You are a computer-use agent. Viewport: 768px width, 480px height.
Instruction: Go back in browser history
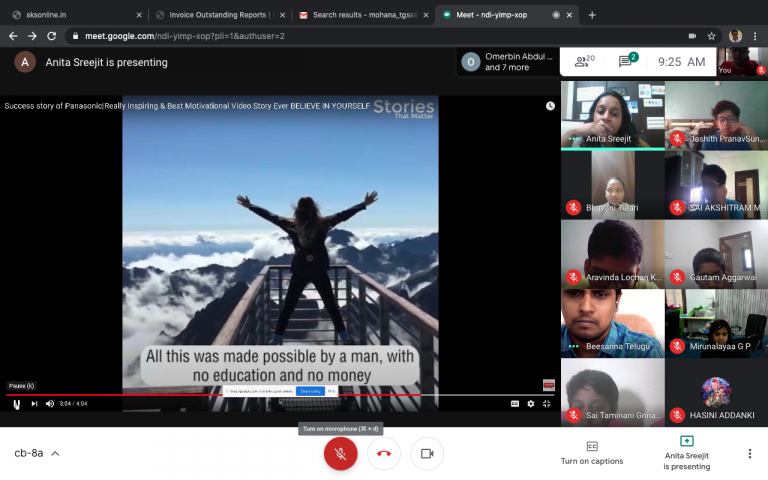click(13, 36)
